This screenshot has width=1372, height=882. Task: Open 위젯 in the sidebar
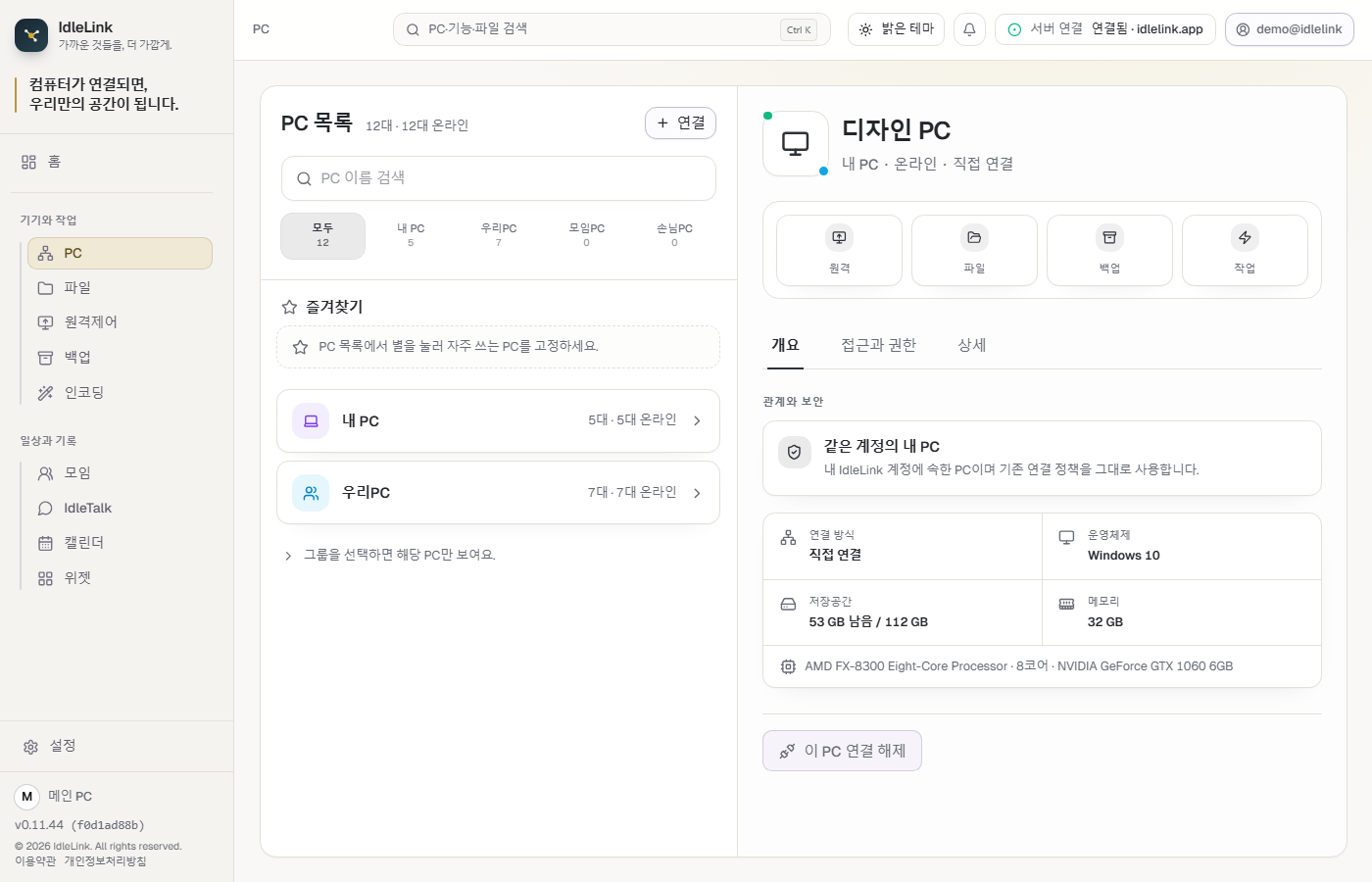click(x=120, y=578)
